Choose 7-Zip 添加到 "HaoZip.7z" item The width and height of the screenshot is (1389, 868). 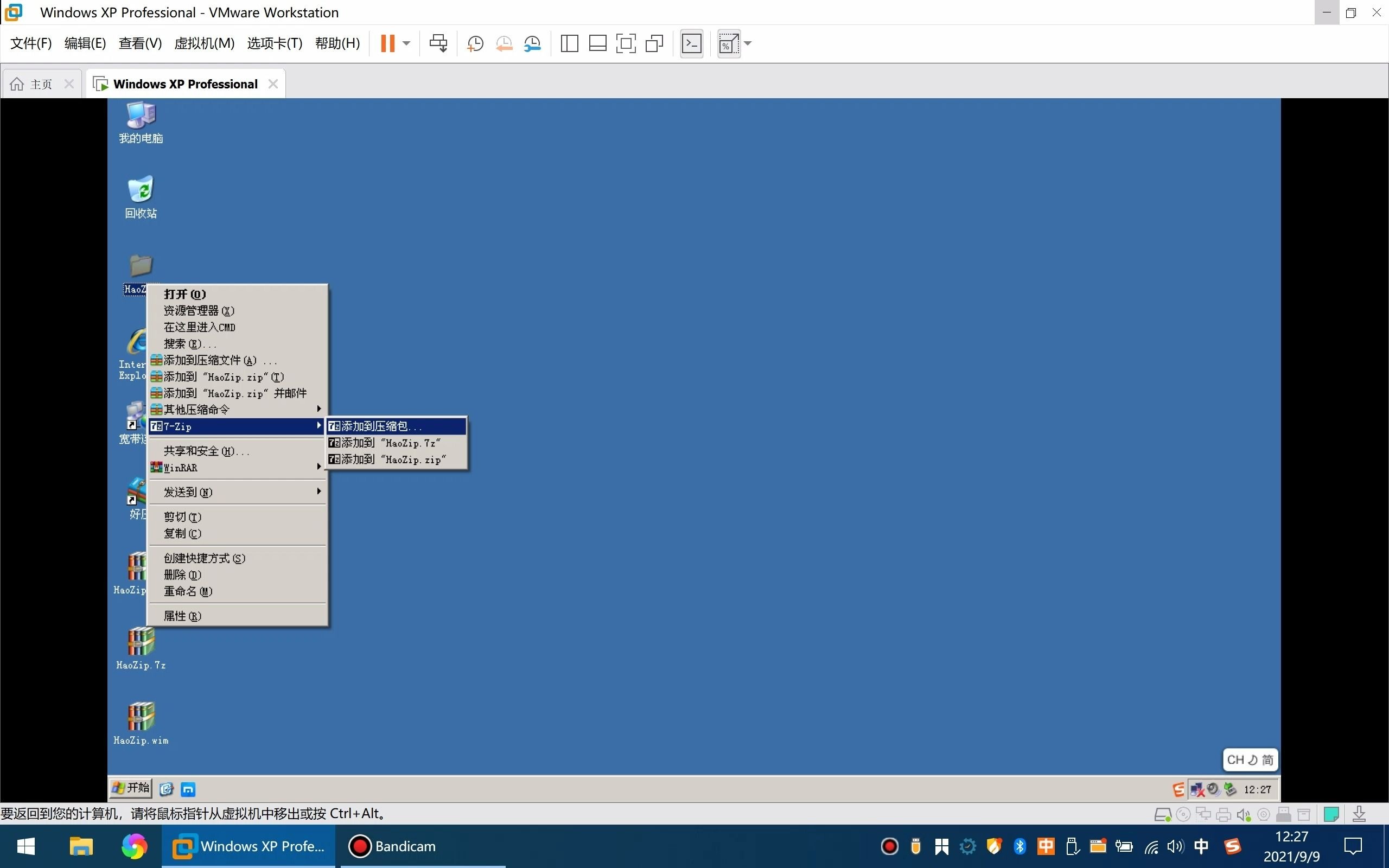(x=396, y=443)
